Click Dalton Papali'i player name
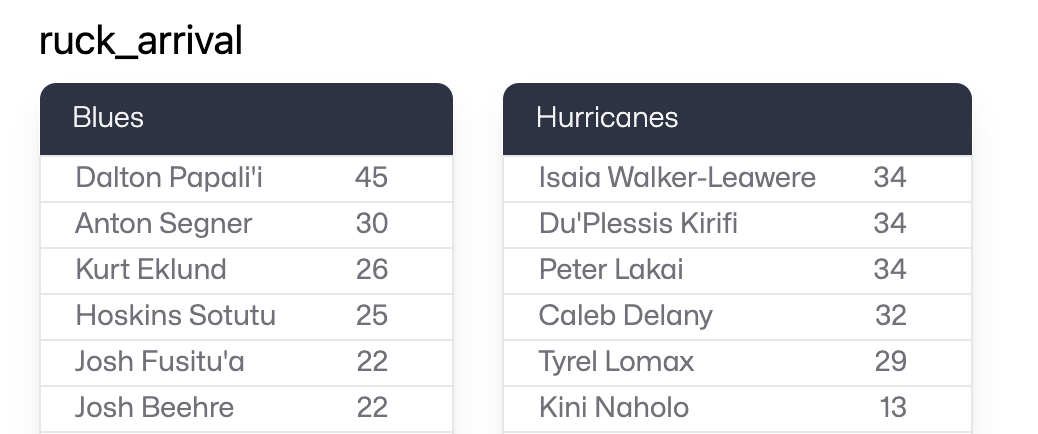This screenshot has height=434, width=1038. (169, 178)
